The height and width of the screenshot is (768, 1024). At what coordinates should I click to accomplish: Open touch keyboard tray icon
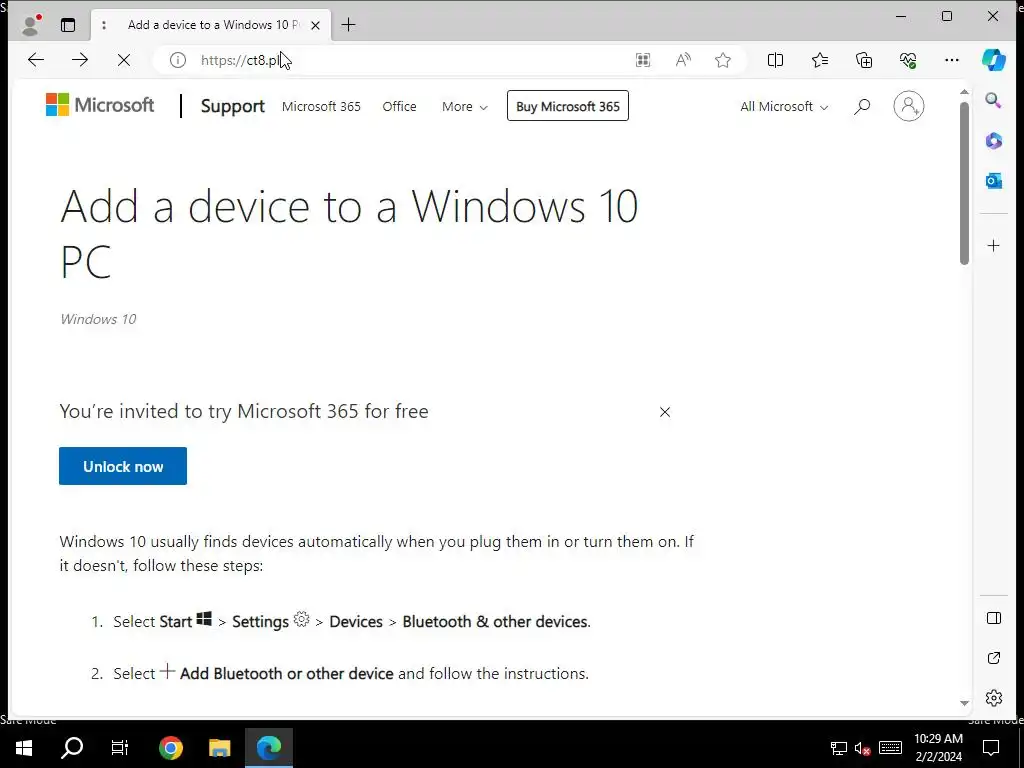coord(890,748)
